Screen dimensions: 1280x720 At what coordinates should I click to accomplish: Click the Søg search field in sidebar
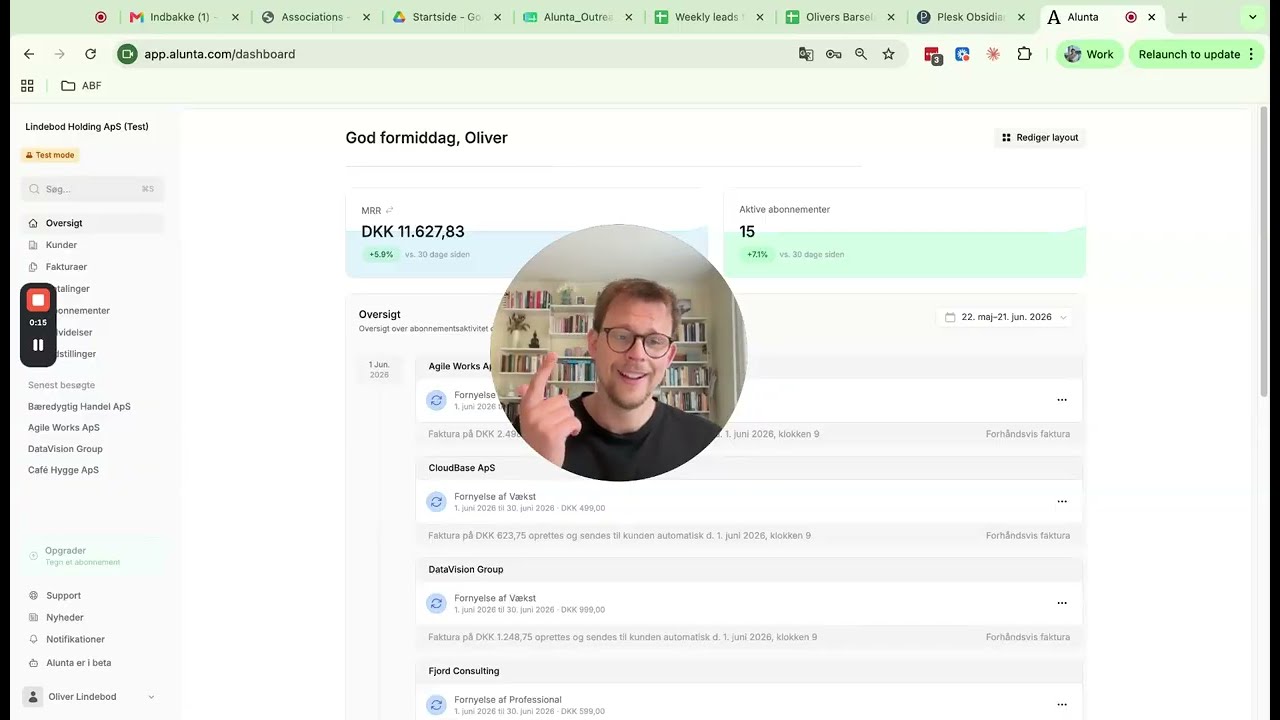click(x=93, y=189)
